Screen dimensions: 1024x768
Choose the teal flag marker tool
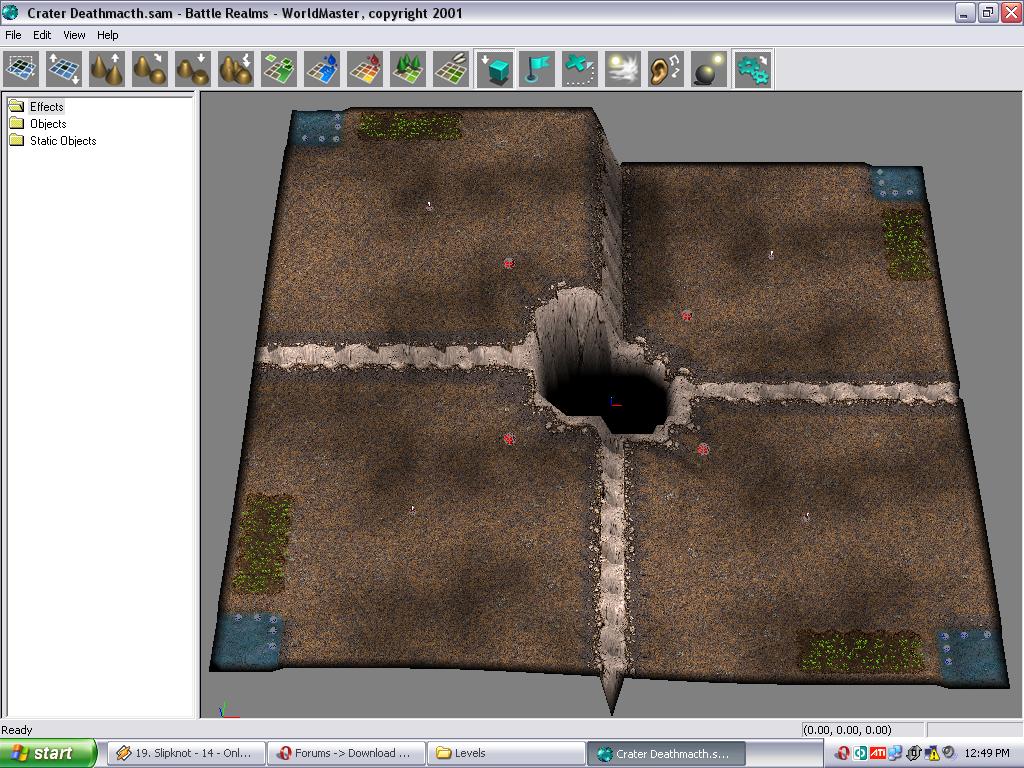pos(537,69)
